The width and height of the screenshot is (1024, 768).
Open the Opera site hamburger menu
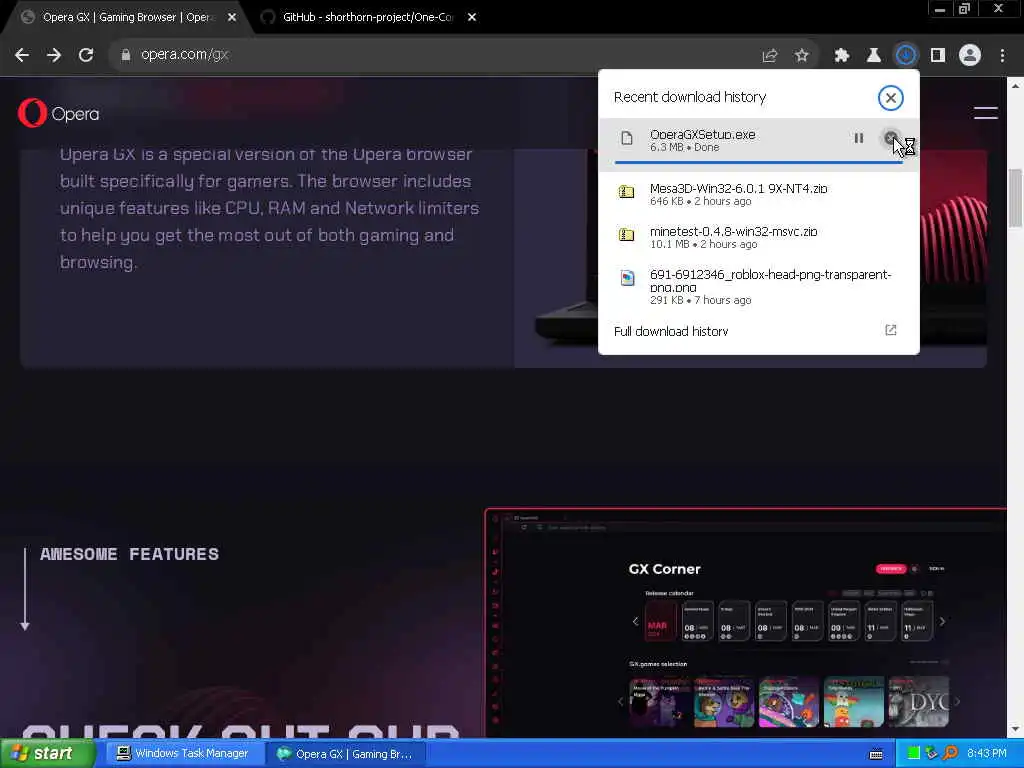point(985,113)
